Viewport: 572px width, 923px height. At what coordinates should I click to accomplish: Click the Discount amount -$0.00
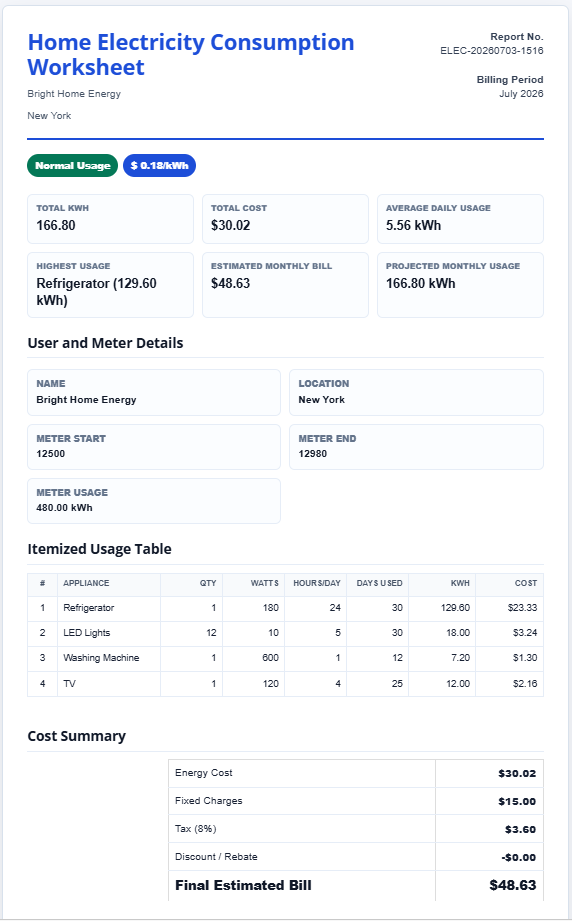pos(518,858)
